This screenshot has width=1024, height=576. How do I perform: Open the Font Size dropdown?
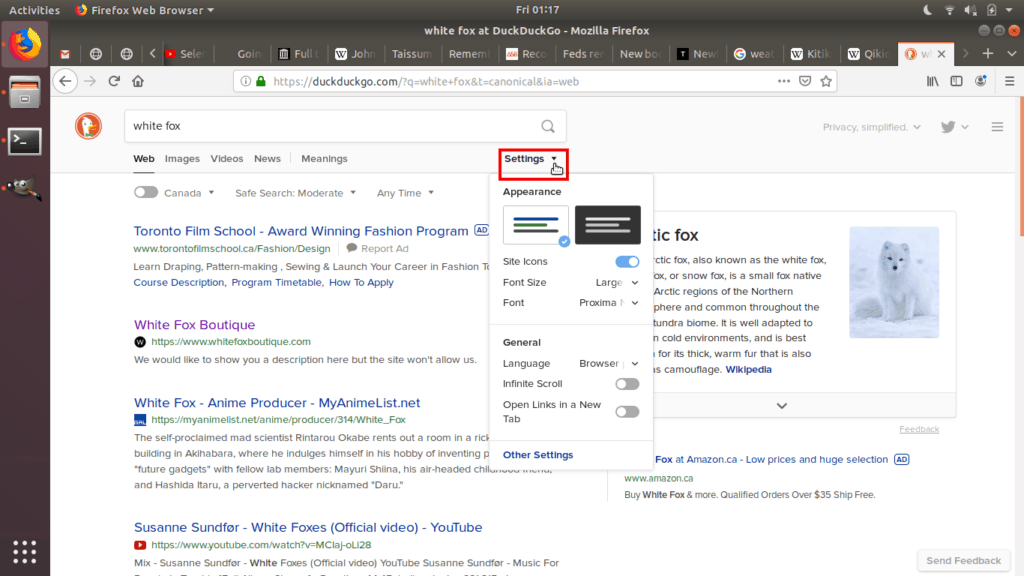pyautogui.click(x=616, y=282)
